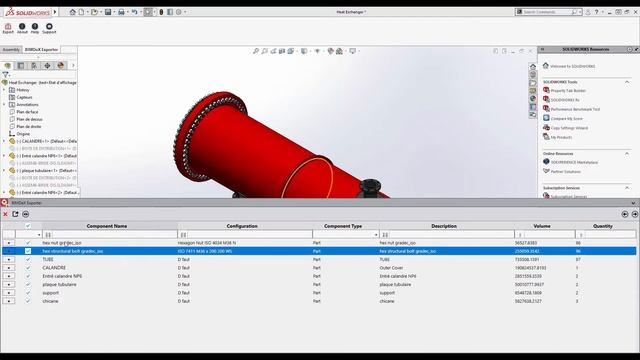
Task: Expand the SOLIDWORKS menu arrow beside the logo
Action: pyautogui.click(x=55, y=12)
